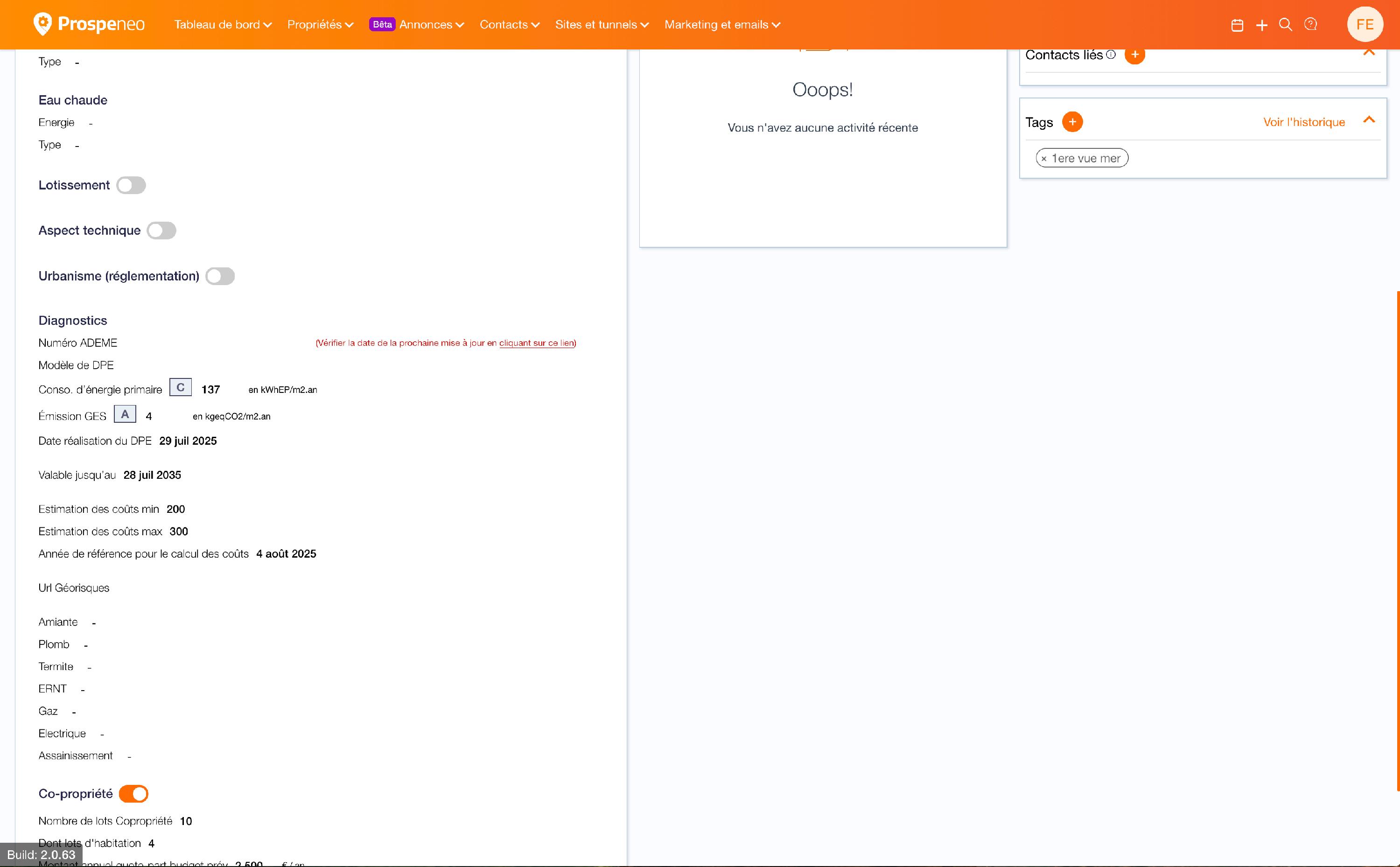
Task: Open the Contacts menu
Action: coord(509,25)
